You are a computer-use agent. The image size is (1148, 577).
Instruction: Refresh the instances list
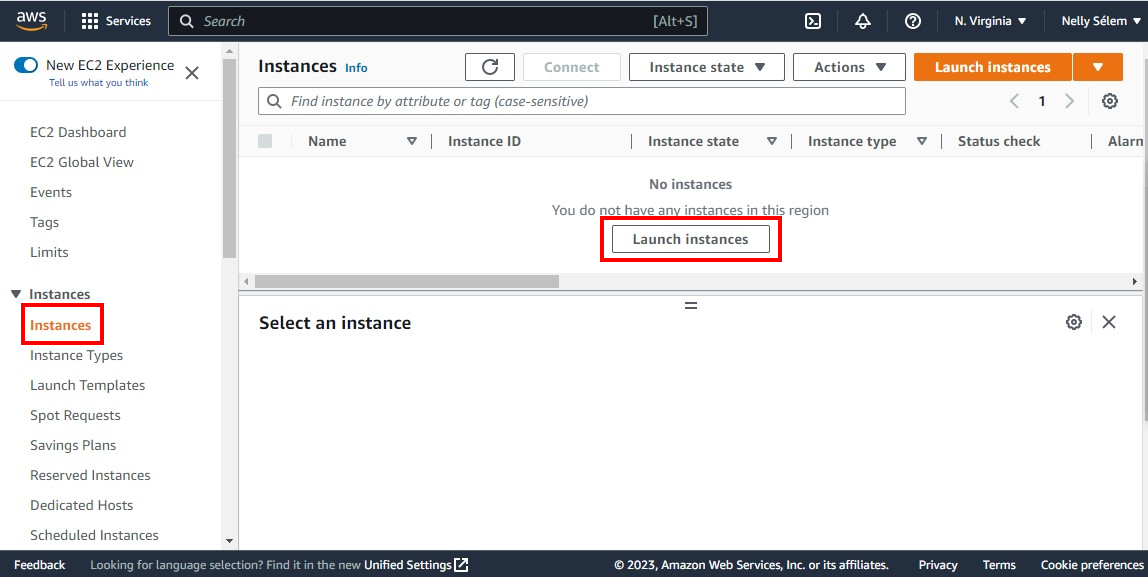[x=489, y=67]
